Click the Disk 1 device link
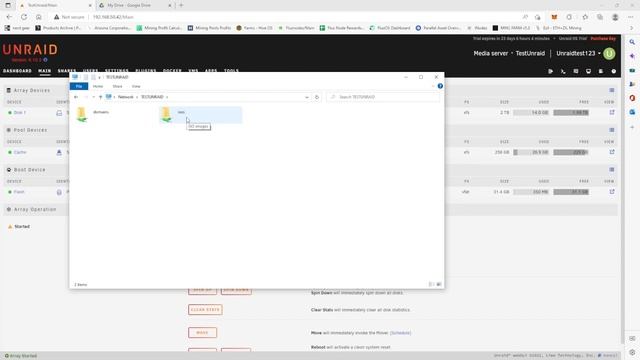640x360 pixels. [20, 112]
